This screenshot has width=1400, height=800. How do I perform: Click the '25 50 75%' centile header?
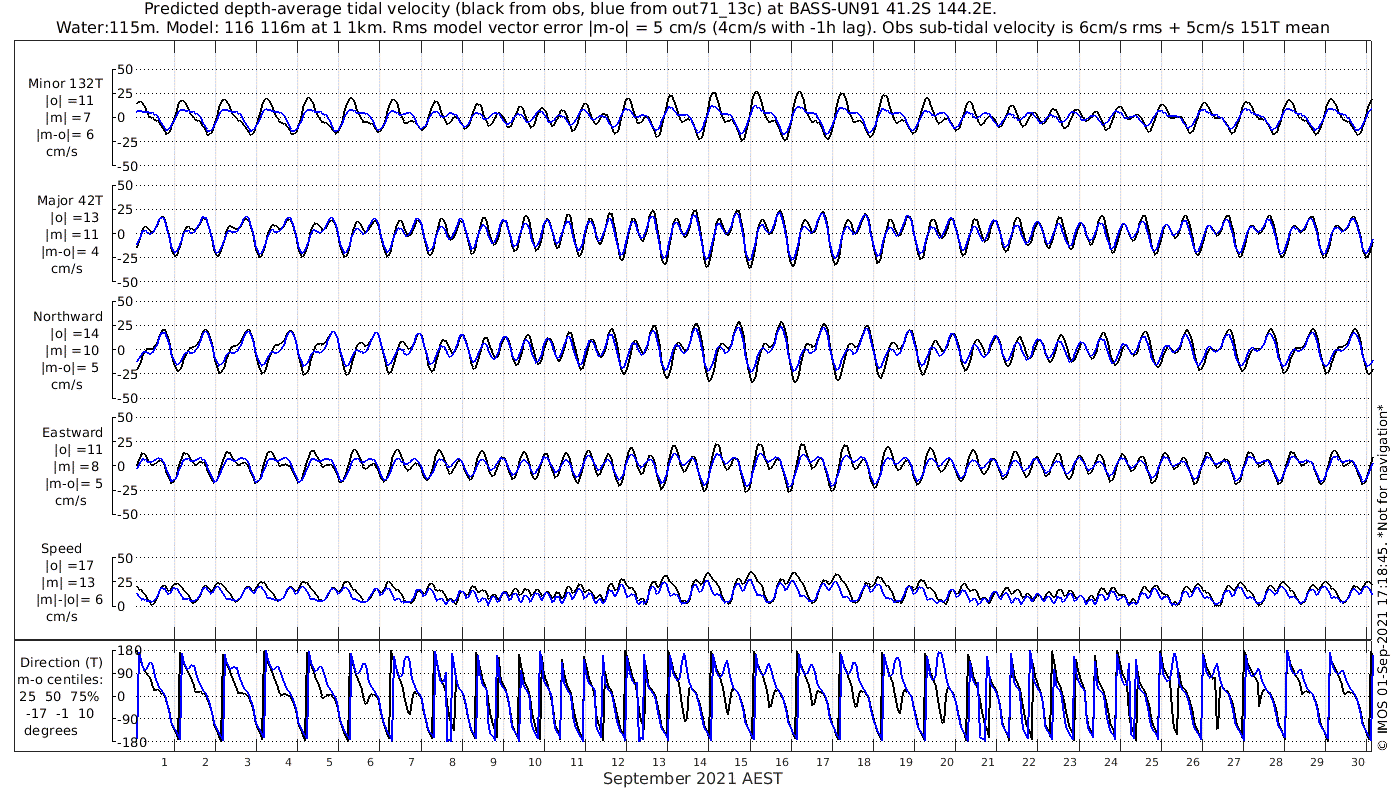(59, 696)
